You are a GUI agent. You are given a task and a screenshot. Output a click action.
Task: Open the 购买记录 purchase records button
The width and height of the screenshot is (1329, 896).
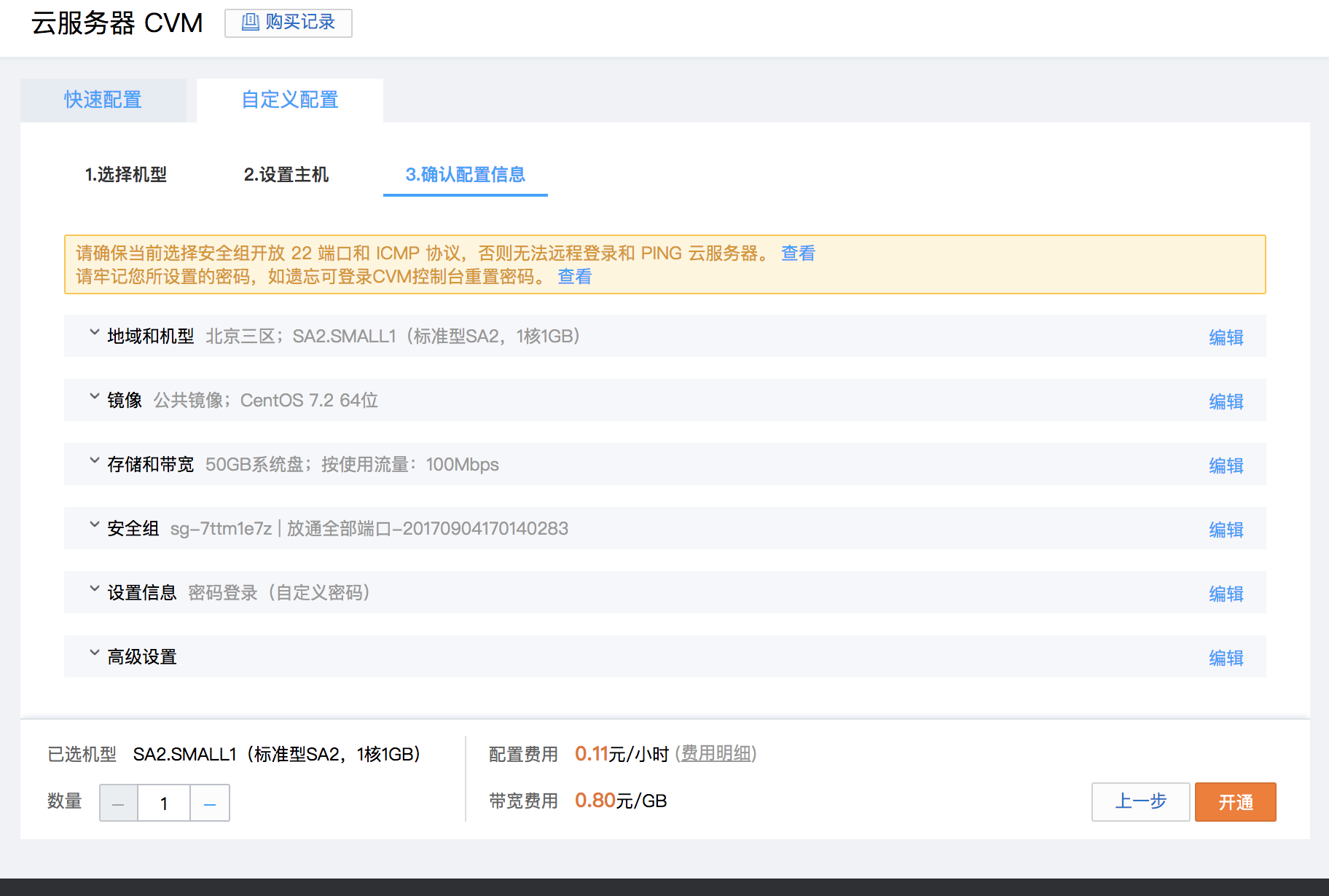288,23
